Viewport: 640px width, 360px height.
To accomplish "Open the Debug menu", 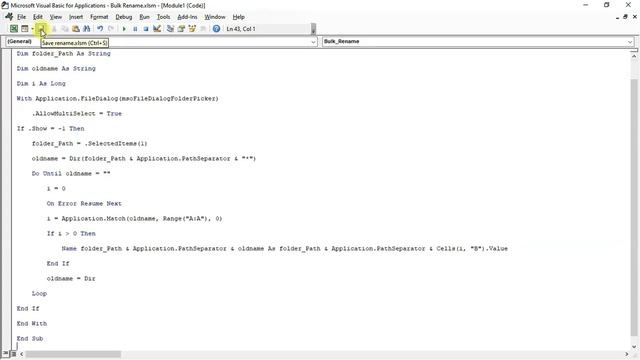I will pos(124,17).
